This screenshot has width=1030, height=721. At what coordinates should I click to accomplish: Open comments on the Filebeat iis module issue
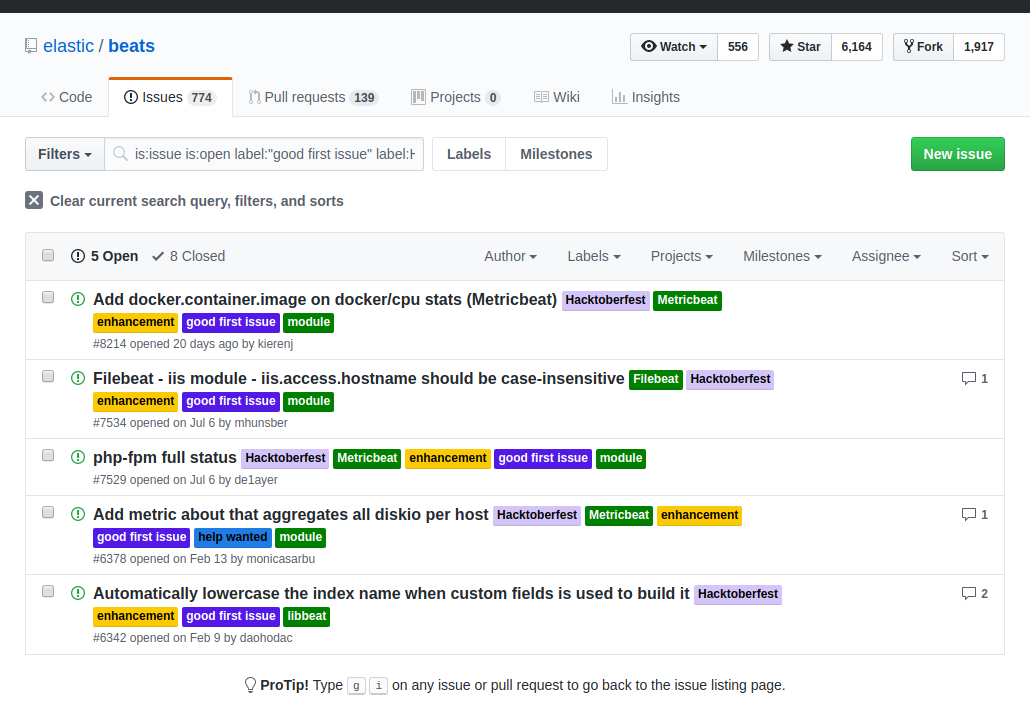click(x=975, y=378)
